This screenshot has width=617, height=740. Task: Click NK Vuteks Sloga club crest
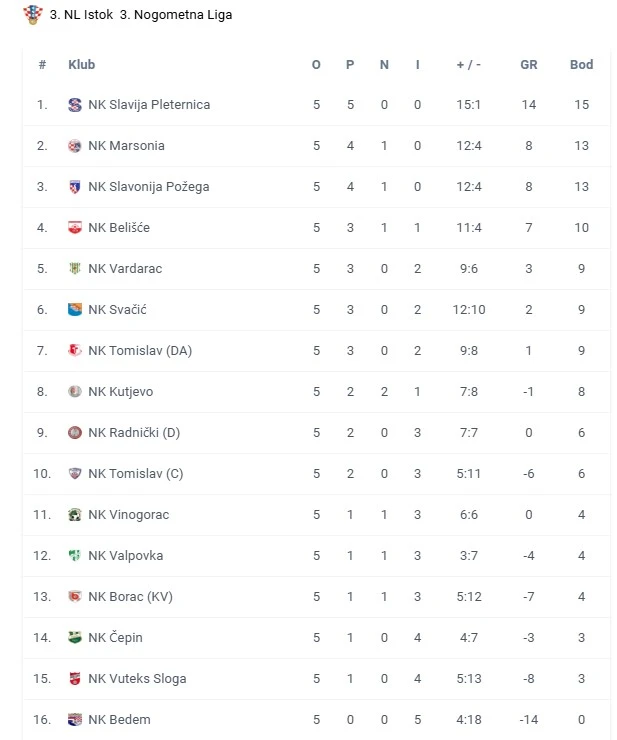(x=75, y=679)
